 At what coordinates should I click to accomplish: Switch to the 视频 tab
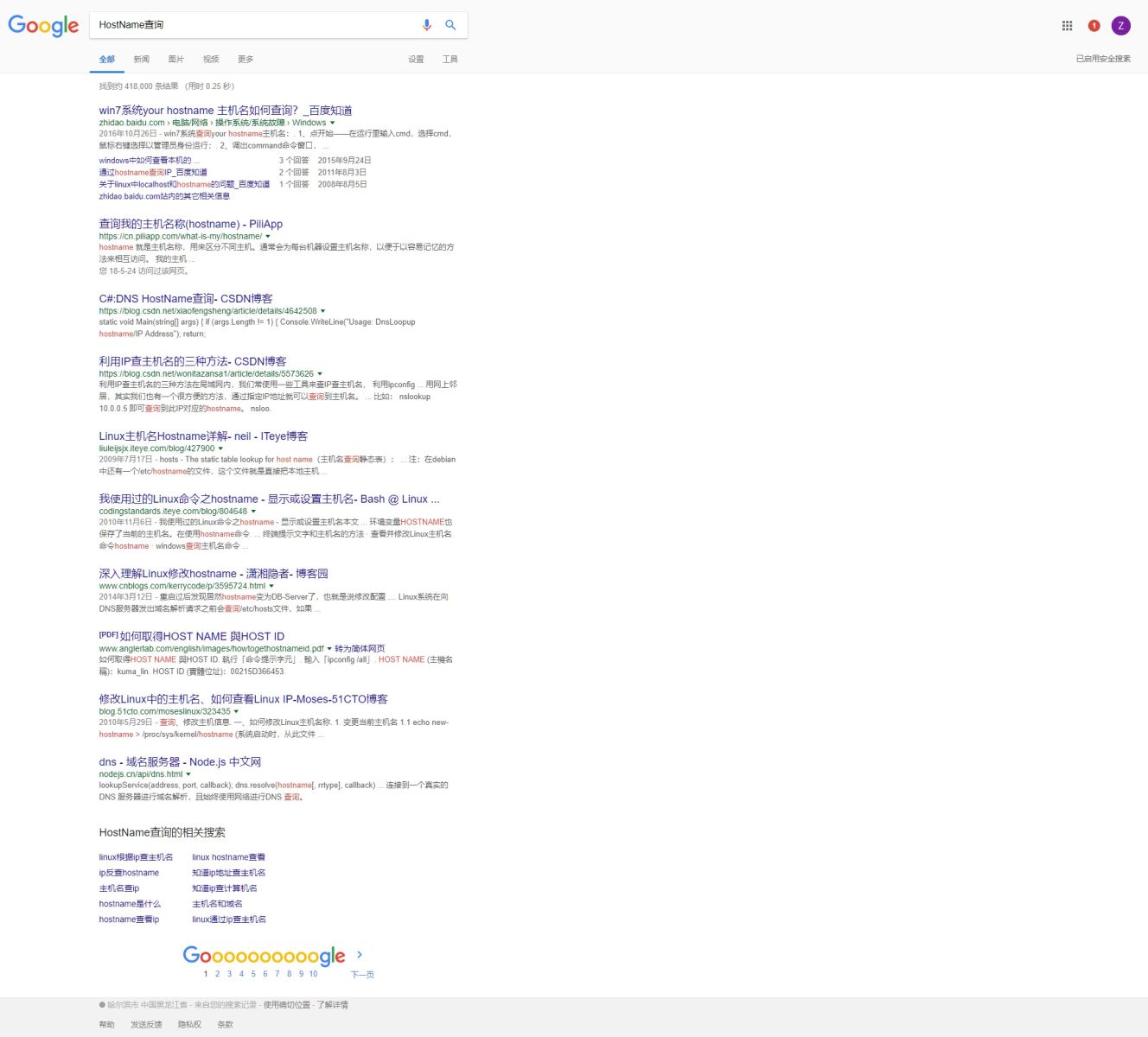click(x=211, y=60)
